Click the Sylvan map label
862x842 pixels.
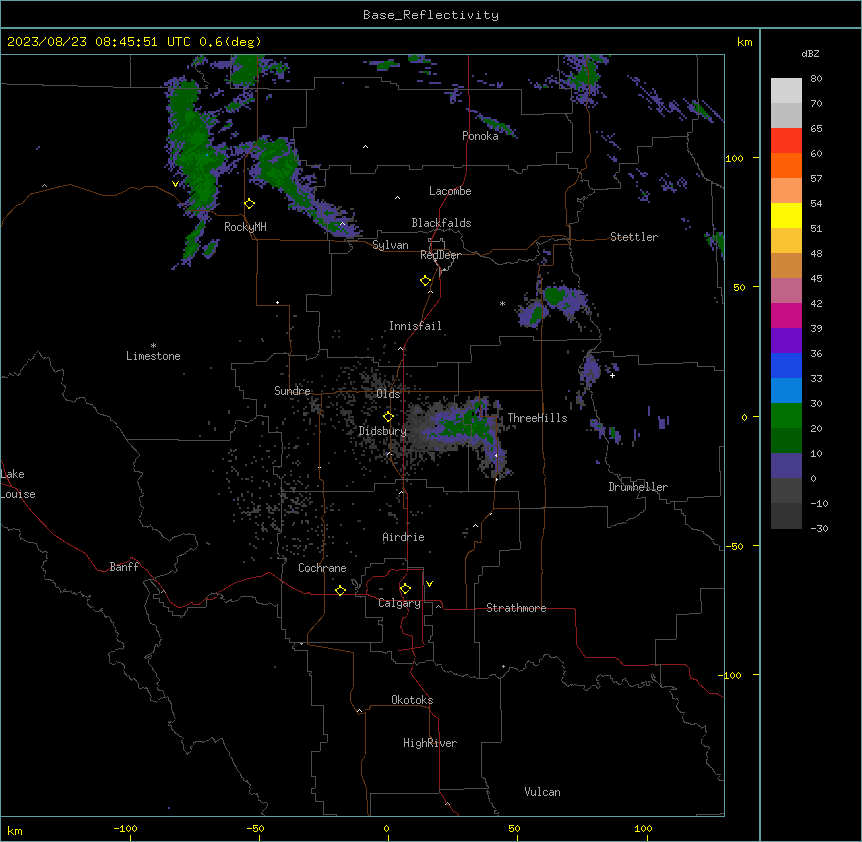pyautogui.click(x=390, y=245)
